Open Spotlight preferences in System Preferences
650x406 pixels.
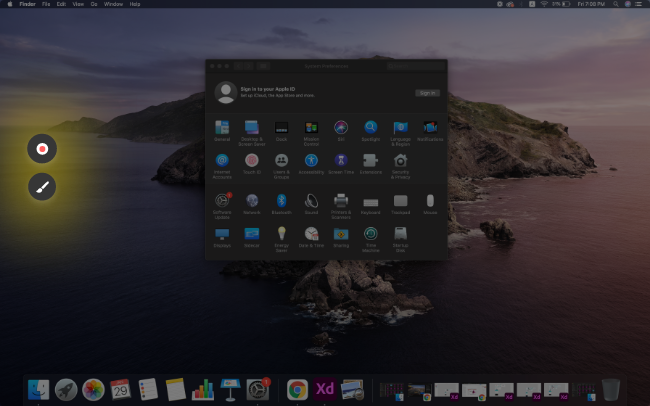coord(371,131)
